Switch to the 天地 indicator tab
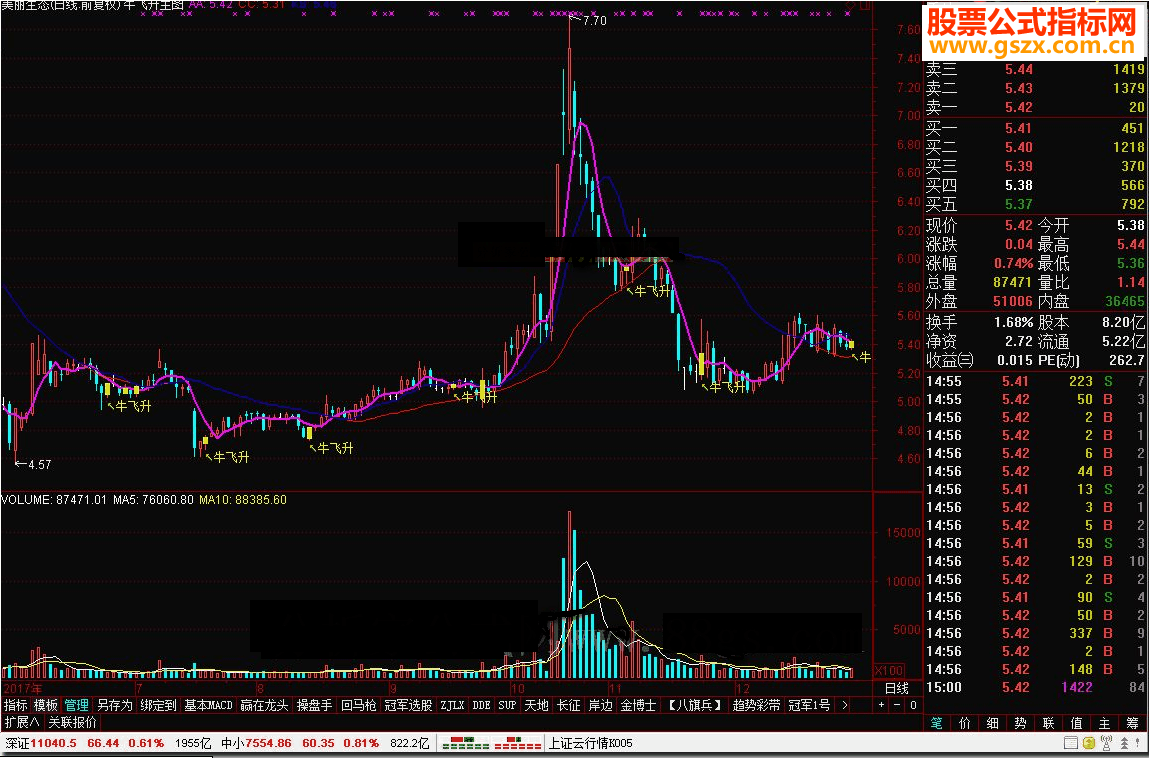The width and height of the screenshot is (1149, 758). coord(536,705)
